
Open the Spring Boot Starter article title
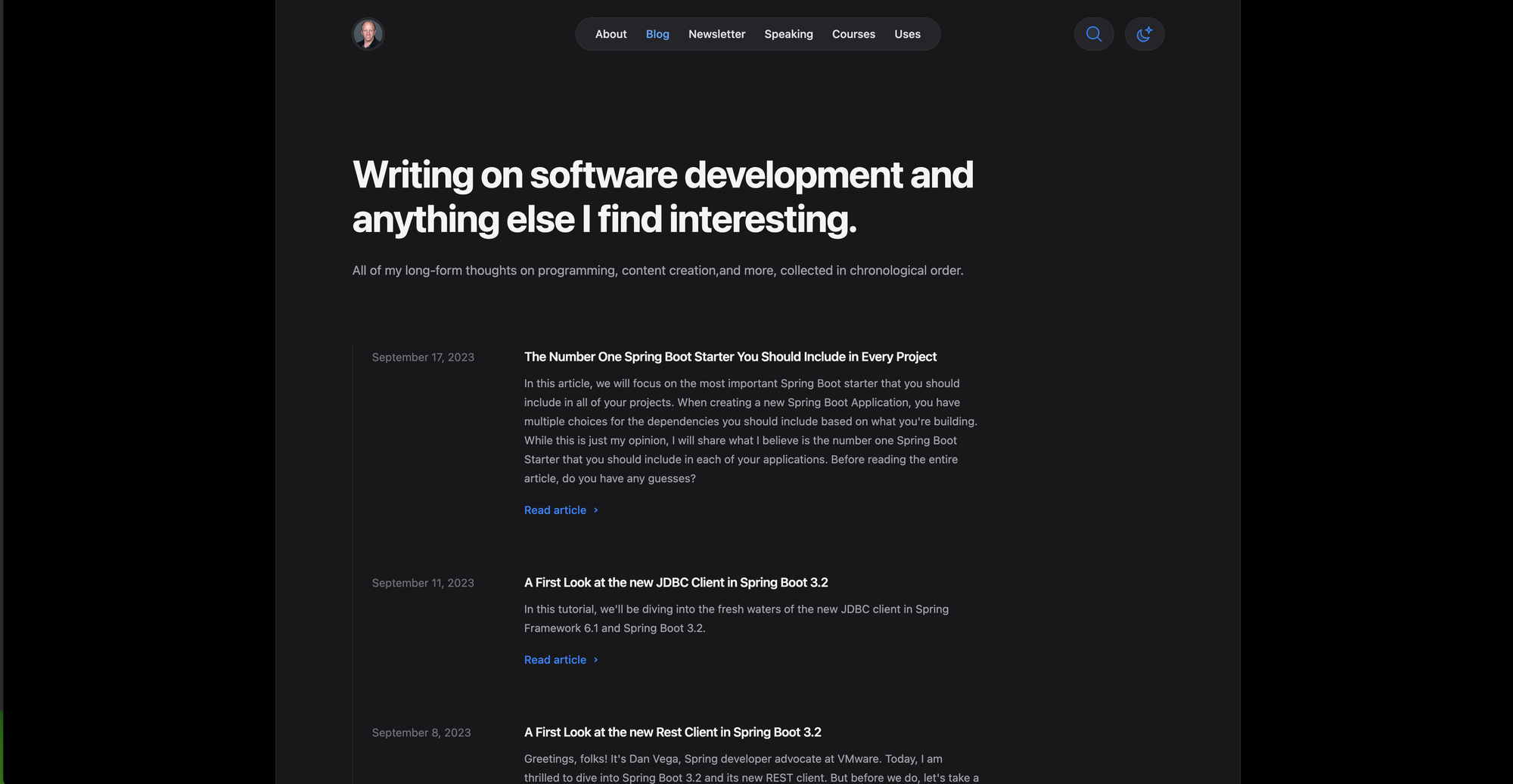pyautogui.click(x=730, y=356)
